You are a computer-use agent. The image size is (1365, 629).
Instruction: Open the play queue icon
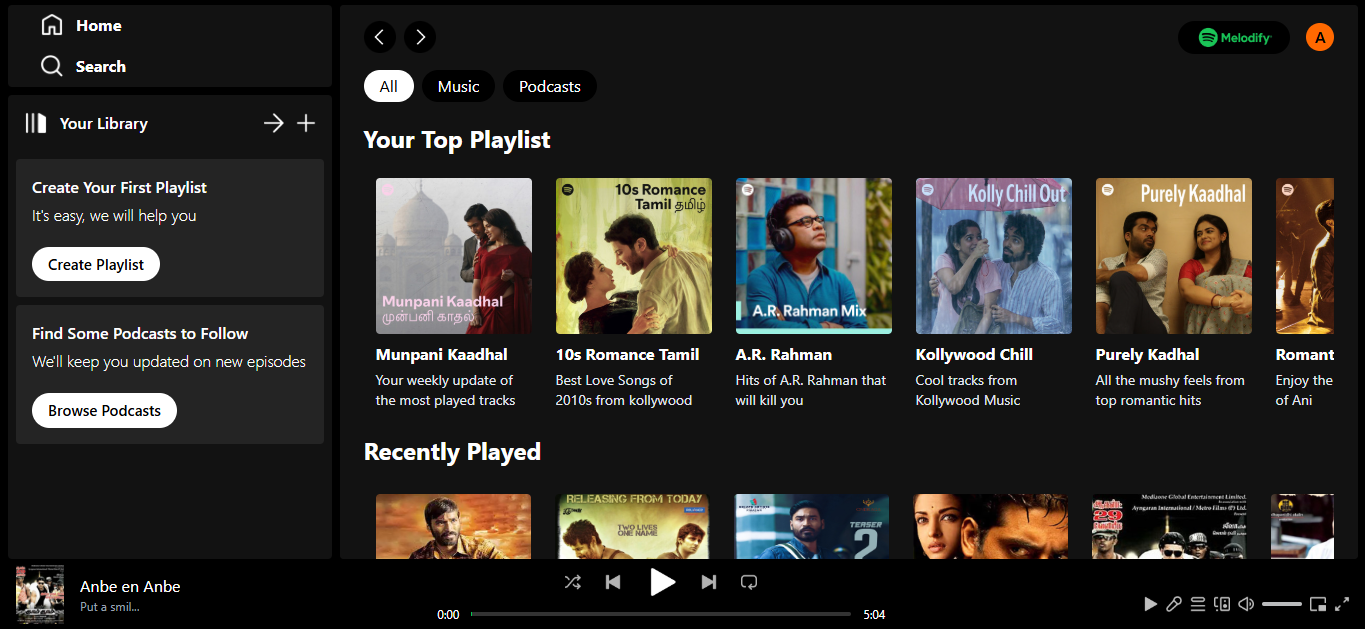coord(1197,604)
